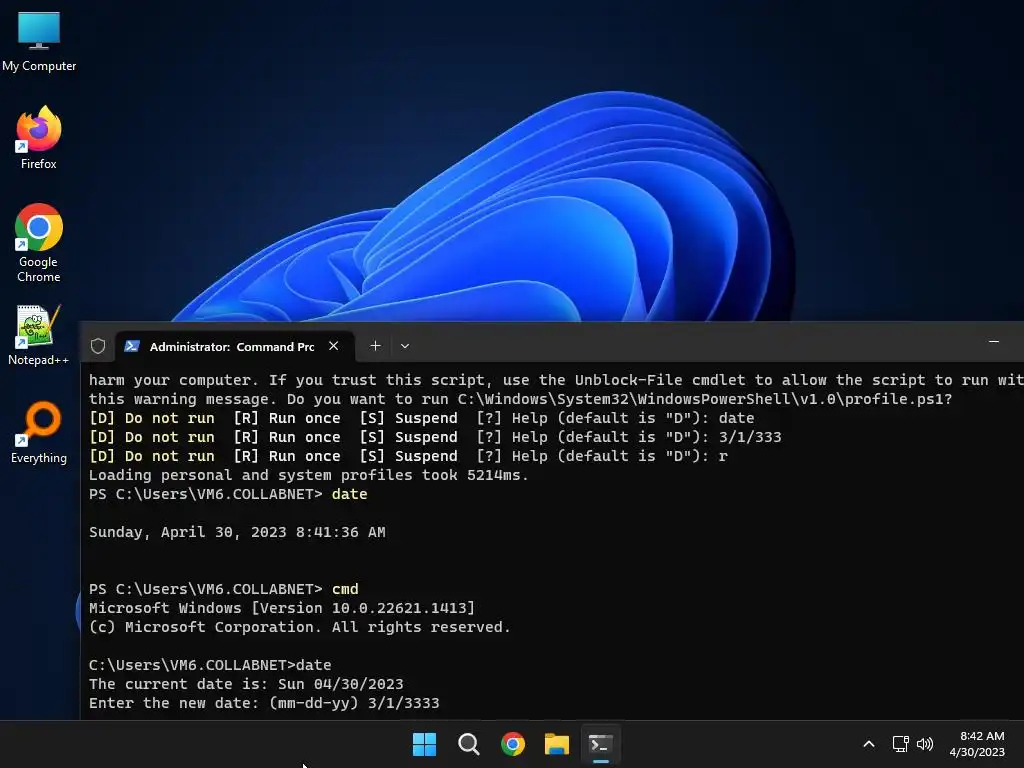Open File Explorer from the taskbar
Image resolution: width=1024 pixels, height=768 pixels.
[557, 744]
